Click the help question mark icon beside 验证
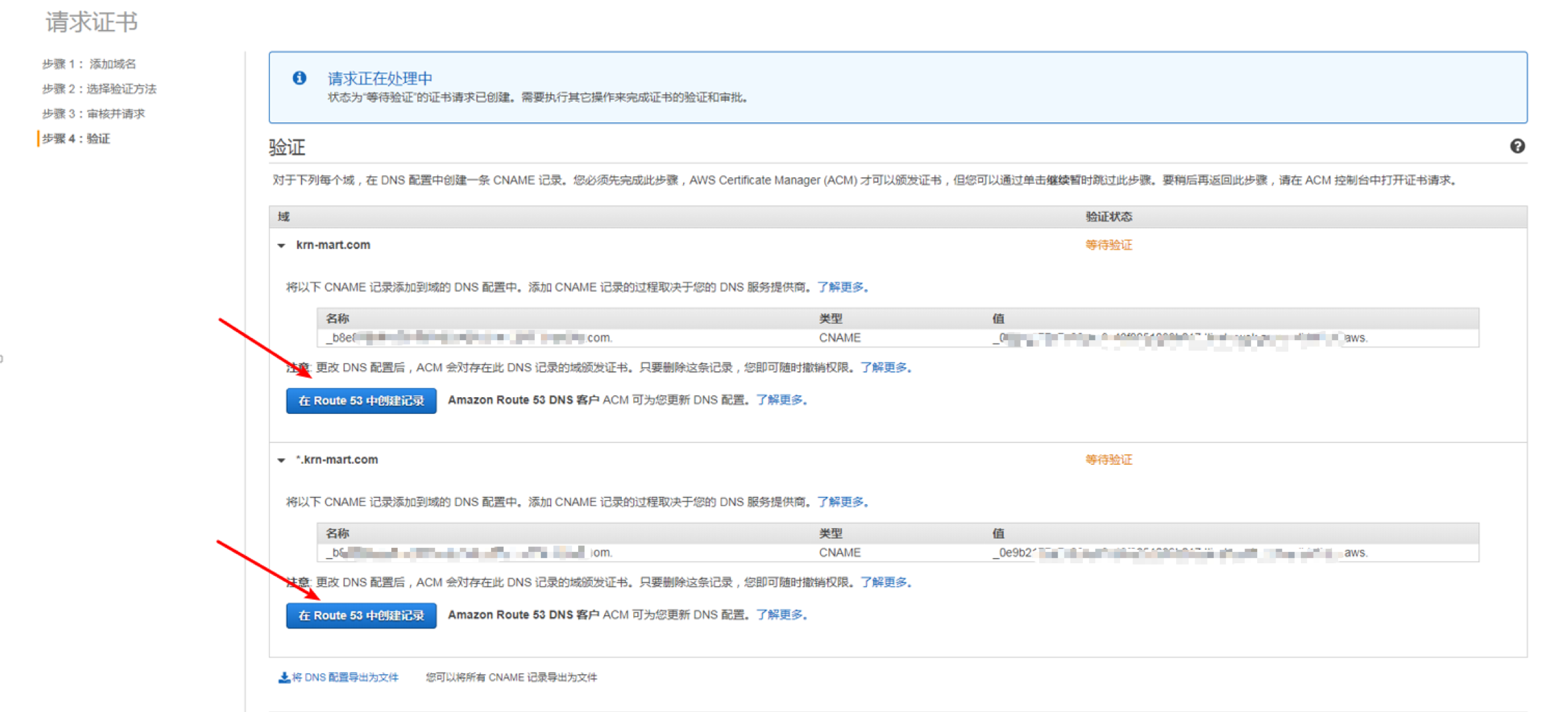 click(1517, 146)
